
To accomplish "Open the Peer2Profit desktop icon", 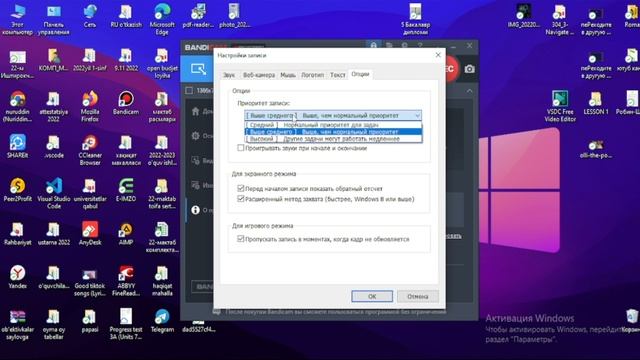I will (18, 190).
